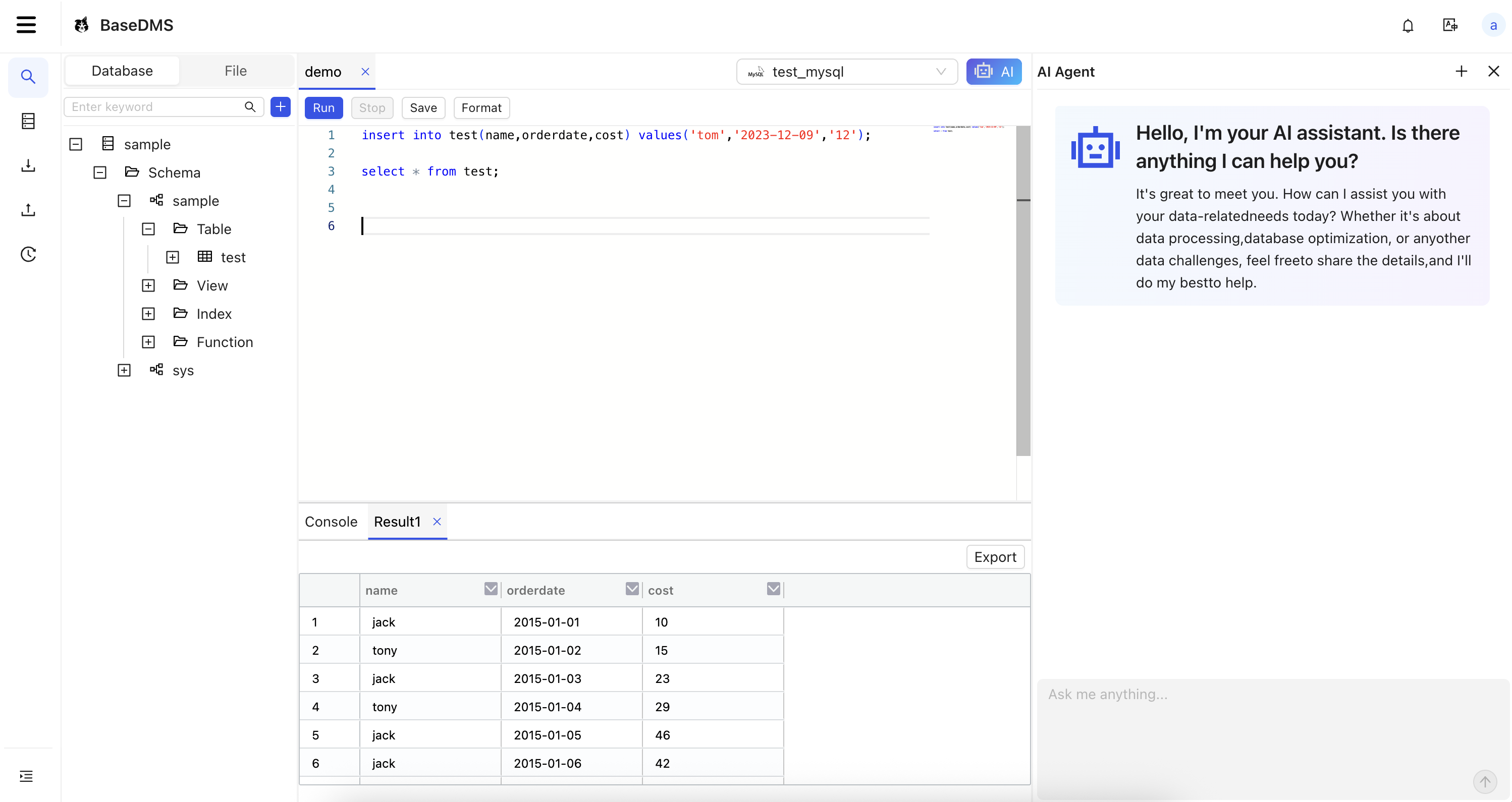The height and width of the screenshot is (802, 1512).
Task: Select the demo editor tab
Action: (323, 72)
